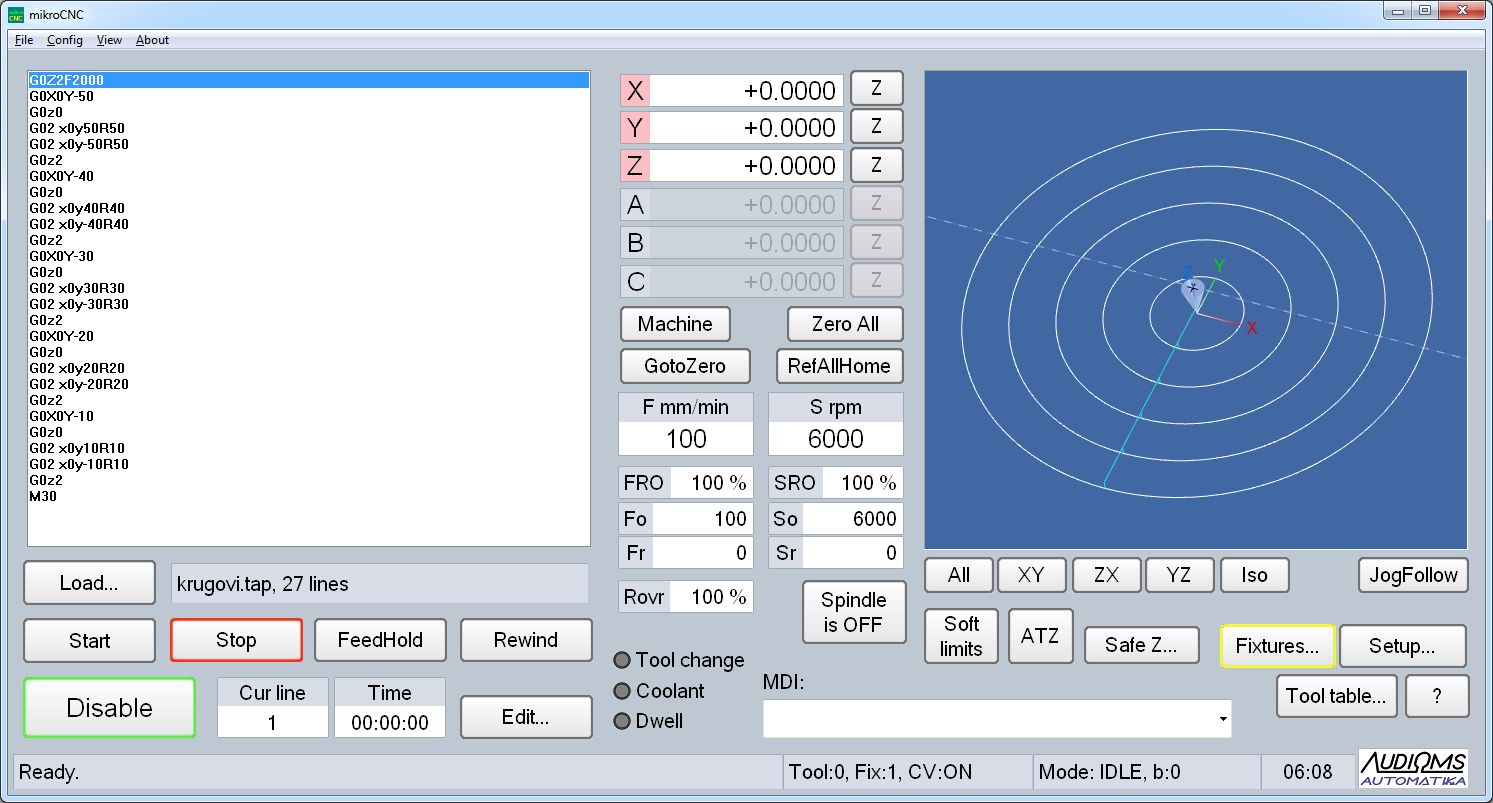Screen dimensions: 1493x803
Task: Click the mikroCNC title bar icon
Action: pyautogui.click(x=16, y=14)
